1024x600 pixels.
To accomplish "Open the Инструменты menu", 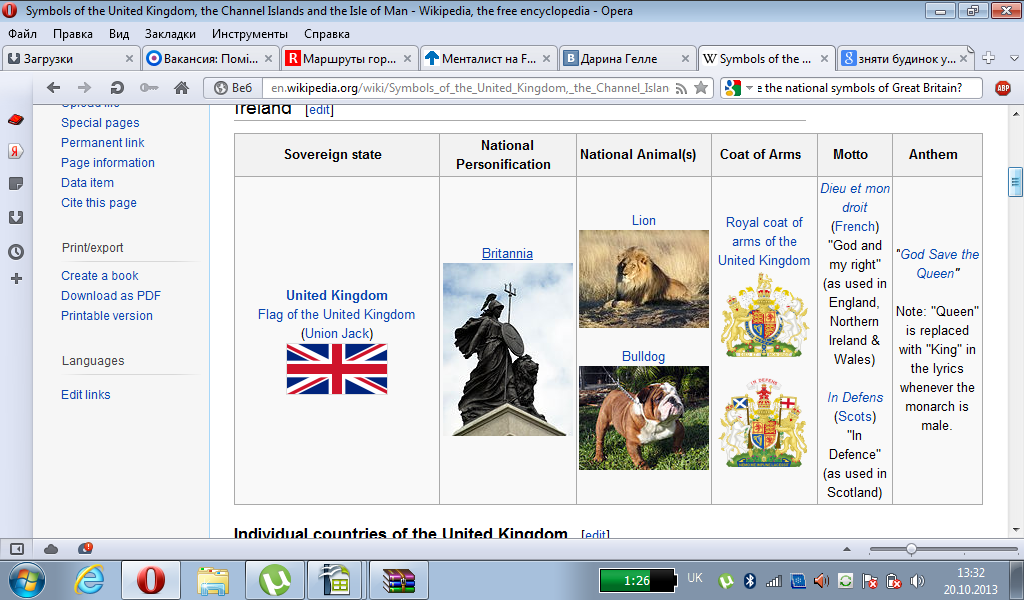I will pos(249,34).
